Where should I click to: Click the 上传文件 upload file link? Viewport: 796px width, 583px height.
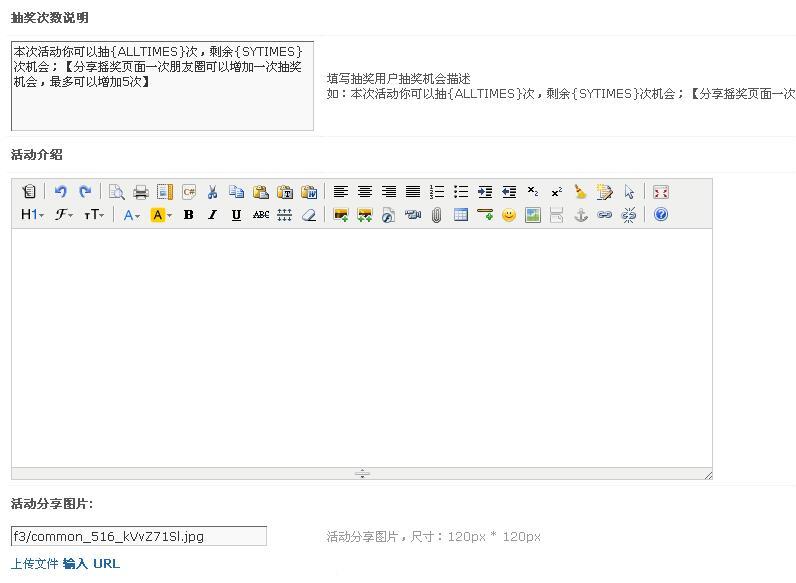35,564
